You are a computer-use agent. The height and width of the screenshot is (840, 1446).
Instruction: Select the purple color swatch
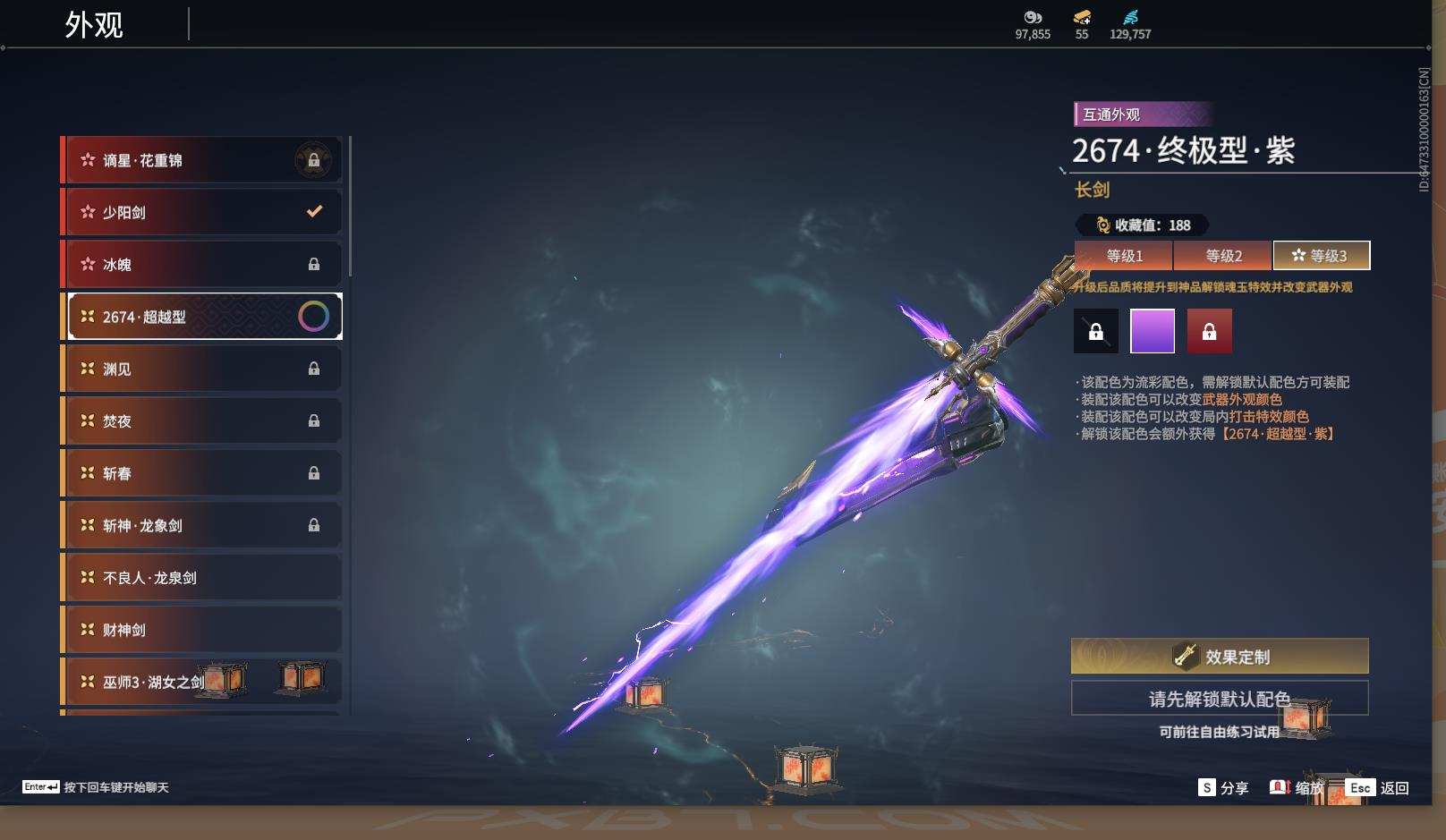1153,331
